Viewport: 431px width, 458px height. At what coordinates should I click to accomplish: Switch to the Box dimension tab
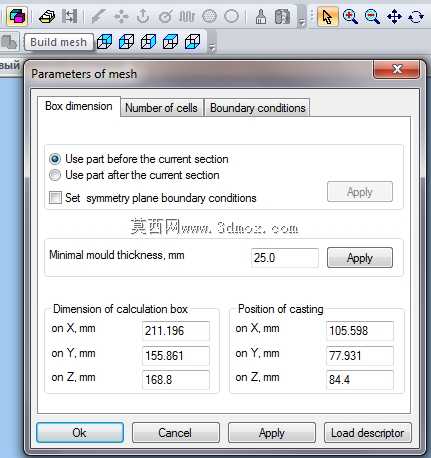coord(79,106)
